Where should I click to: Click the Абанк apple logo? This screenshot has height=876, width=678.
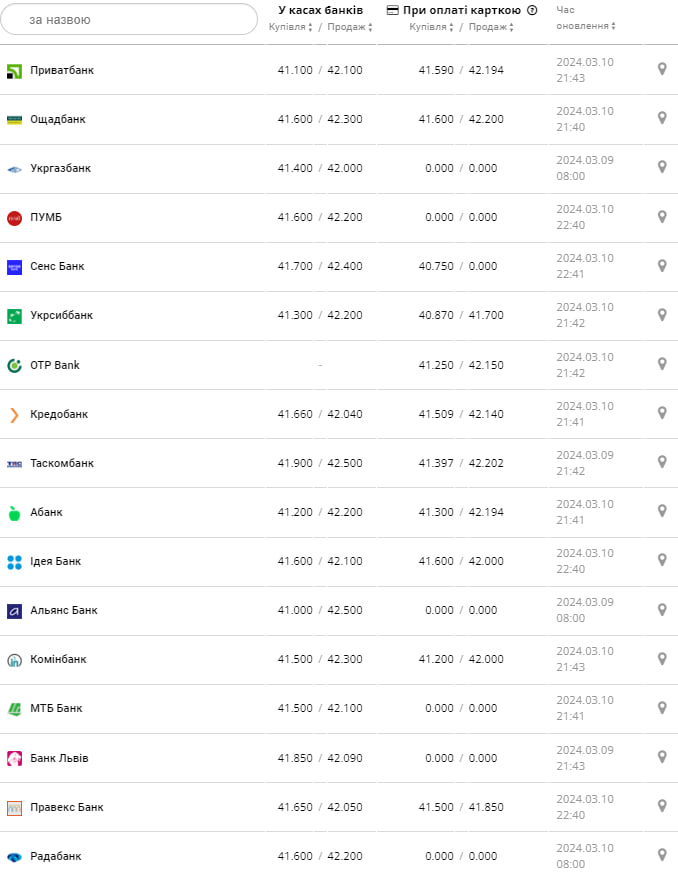14,513
